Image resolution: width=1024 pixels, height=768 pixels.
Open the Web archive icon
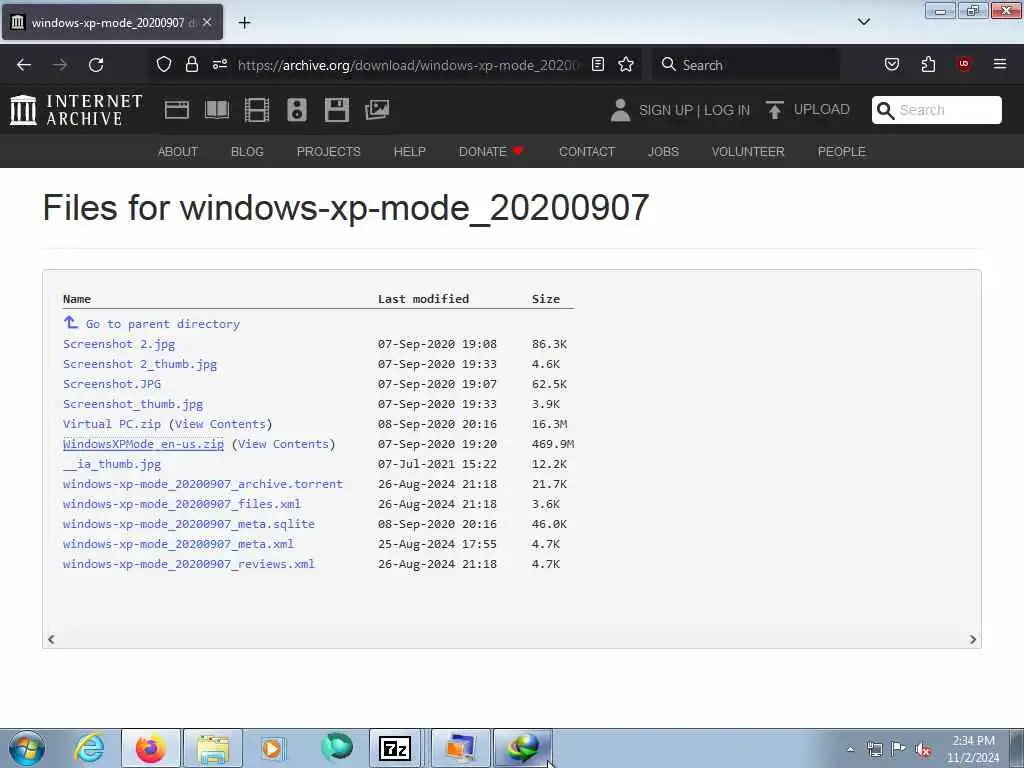(x=177, y=110)
